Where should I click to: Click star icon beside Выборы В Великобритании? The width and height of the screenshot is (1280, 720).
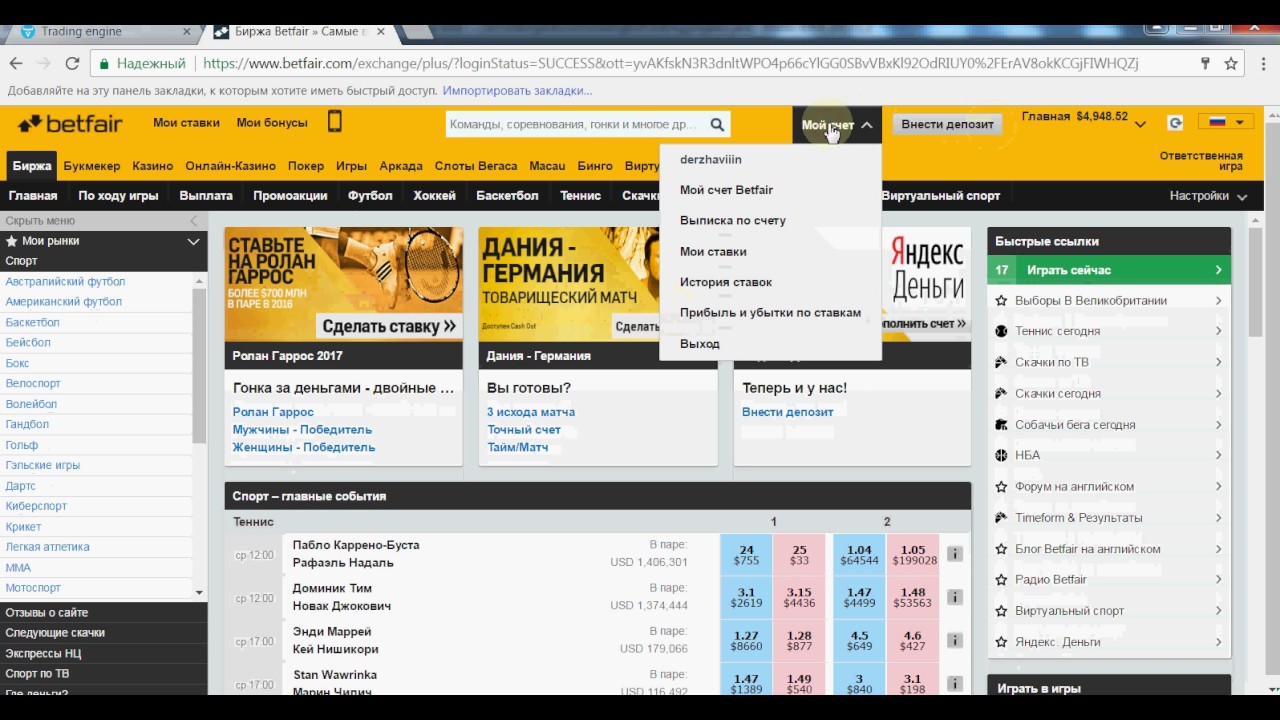(x=1001, y=300)
